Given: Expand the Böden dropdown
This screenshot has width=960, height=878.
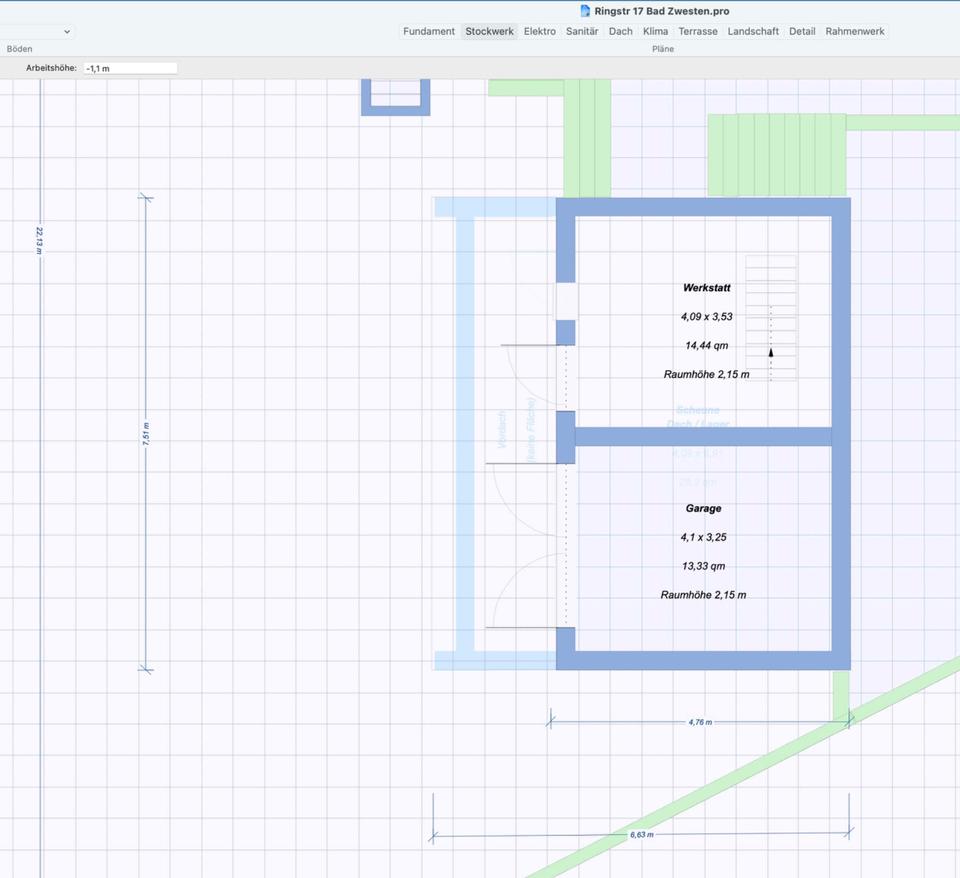Looking at the screenshot, I should tap(38, 31).
